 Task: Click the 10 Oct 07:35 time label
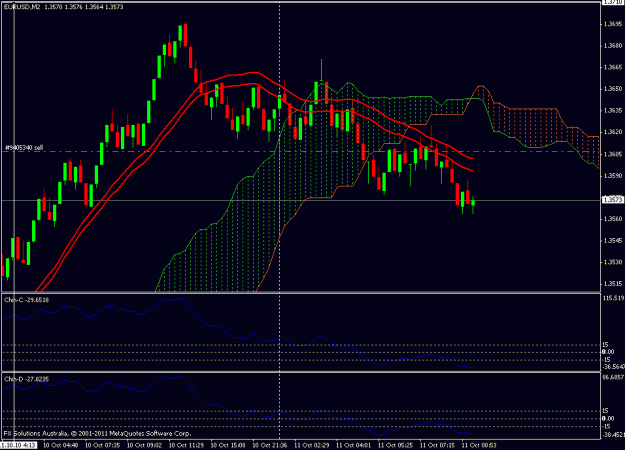[x=102, y=445]
